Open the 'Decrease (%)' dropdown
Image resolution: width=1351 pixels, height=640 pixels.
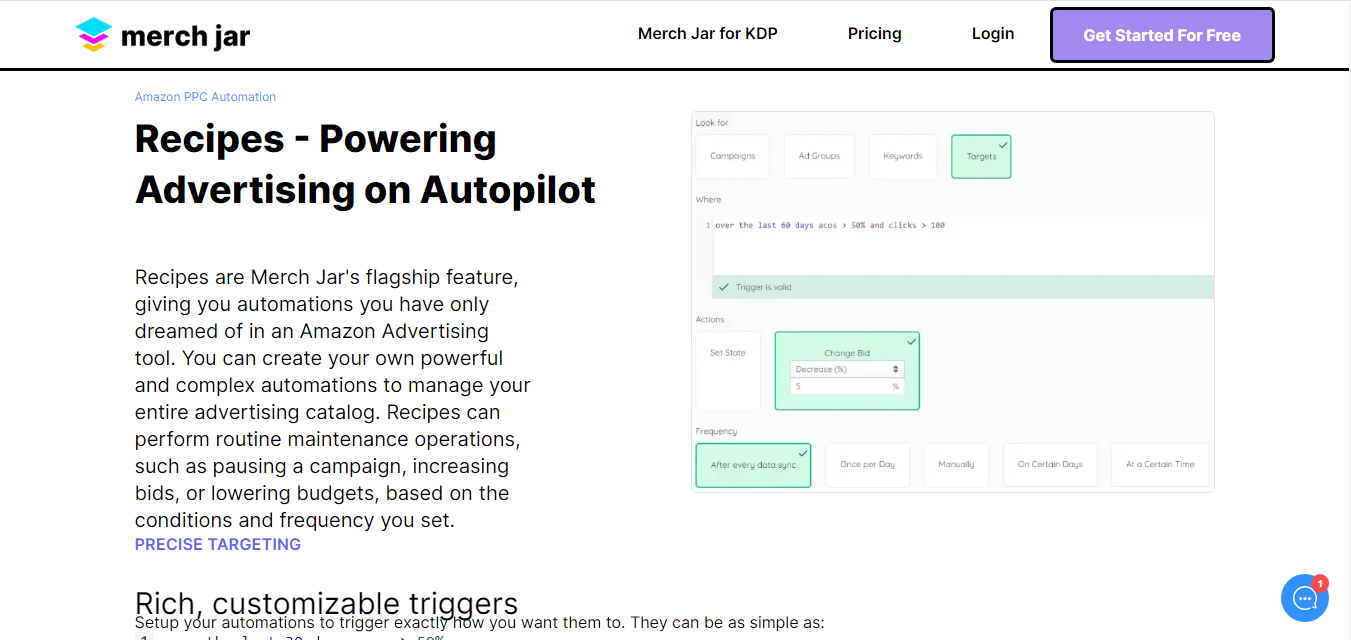click(x=847, y=369)
